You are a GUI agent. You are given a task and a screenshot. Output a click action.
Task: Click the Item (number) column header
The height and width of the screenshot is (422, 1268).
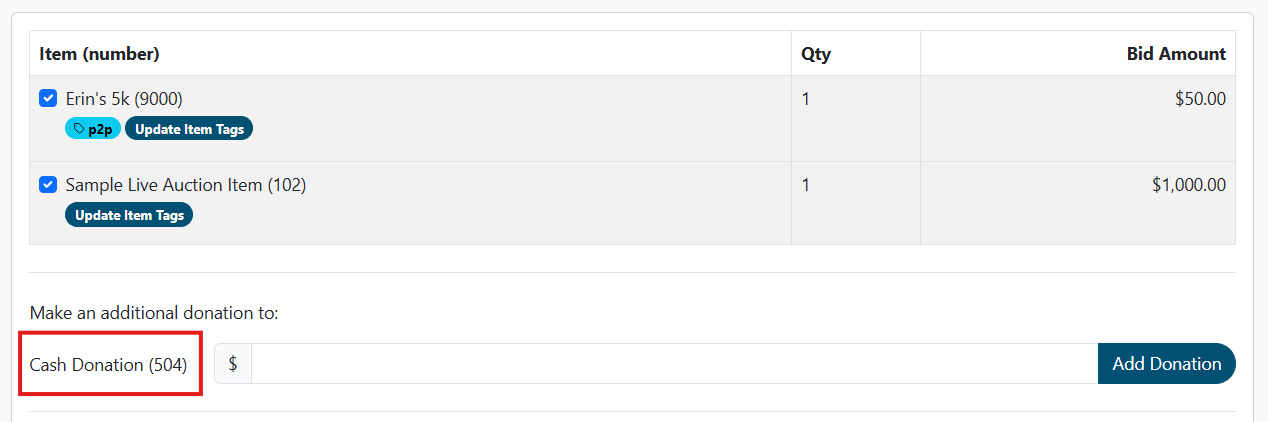coord(100,54)
